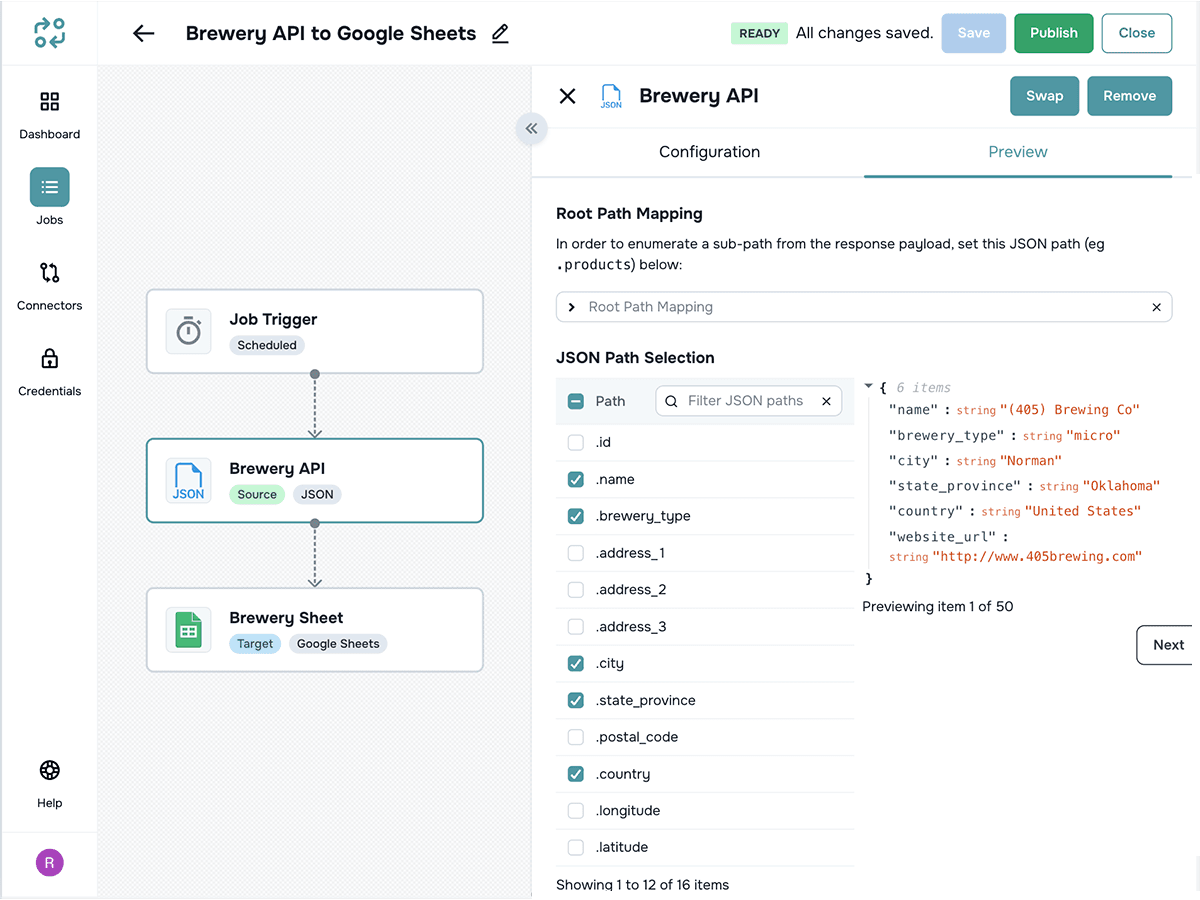Go to Connectors in the sidebar
Image resolution: width=1200 pixels, height=900 pixels.
(x=49, y=286)
